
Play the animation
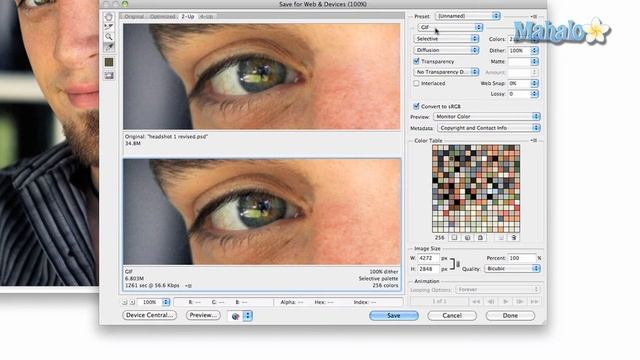(x=505, y=301)
